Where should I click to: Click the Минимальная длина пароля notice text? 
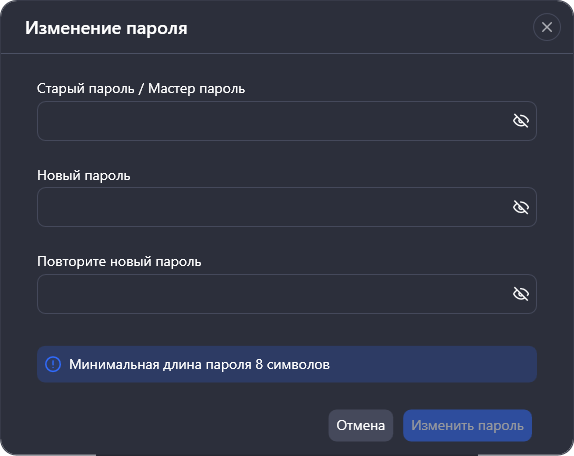(160, 365)
